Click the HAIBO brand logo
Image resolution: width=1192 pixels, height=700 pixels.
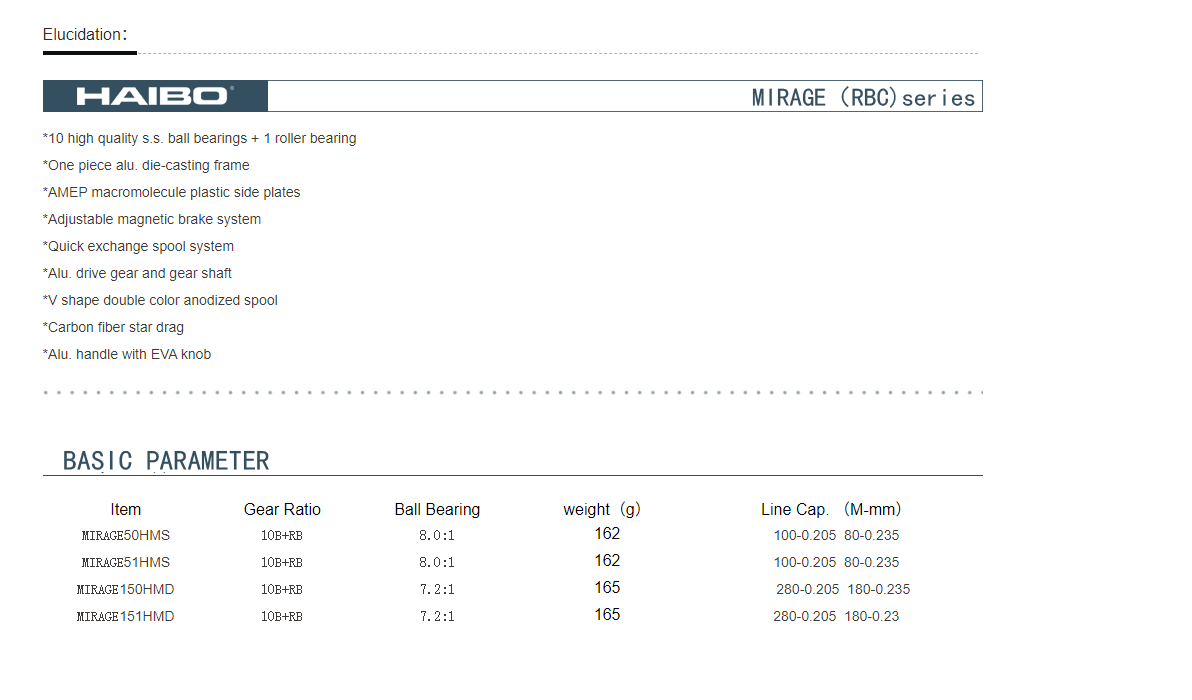click(x=155, y=97)
